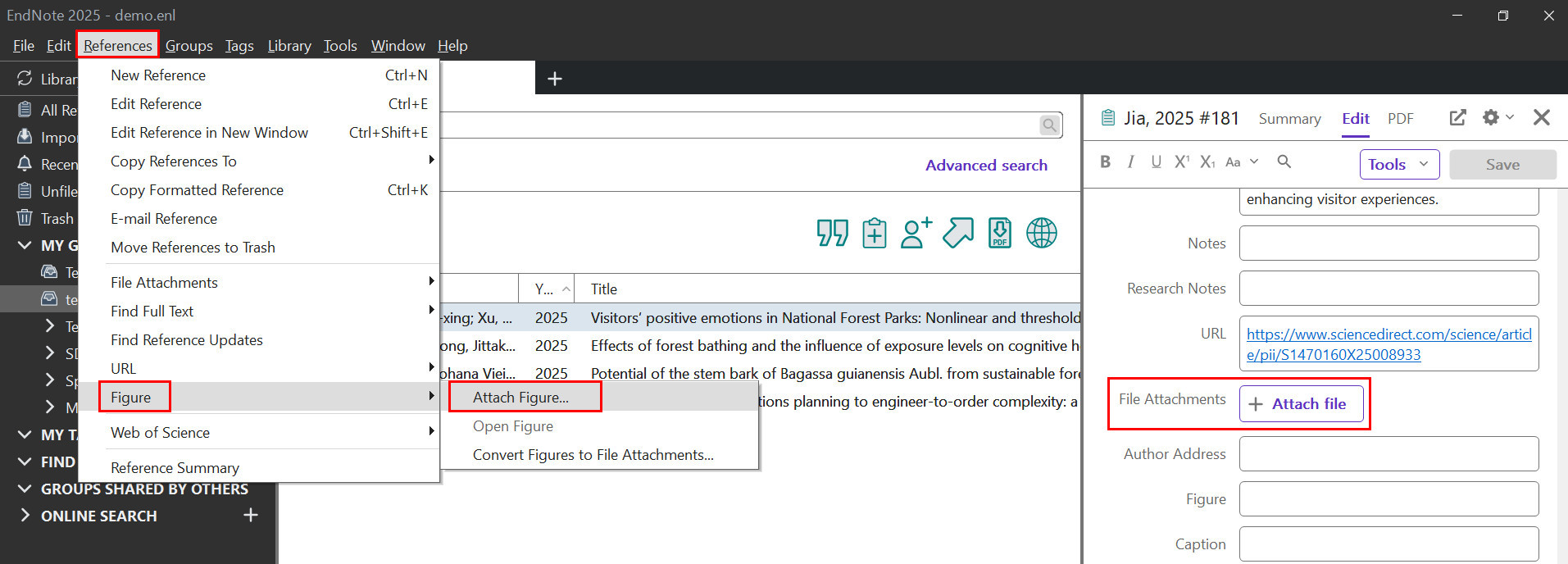This screenshot has width=1568, height=564.
Task: Click the search magnifier icon in search box
Action: (1049, 125)
